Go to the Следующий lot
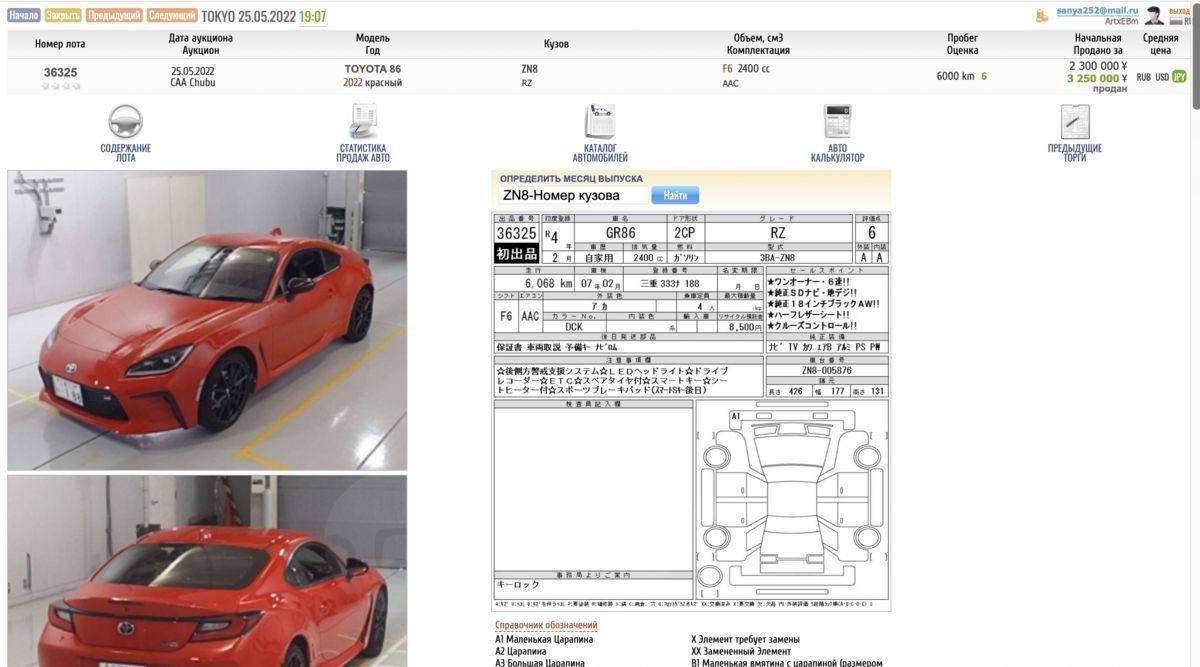Screen dimensions: 1200x667 [172, 16]
